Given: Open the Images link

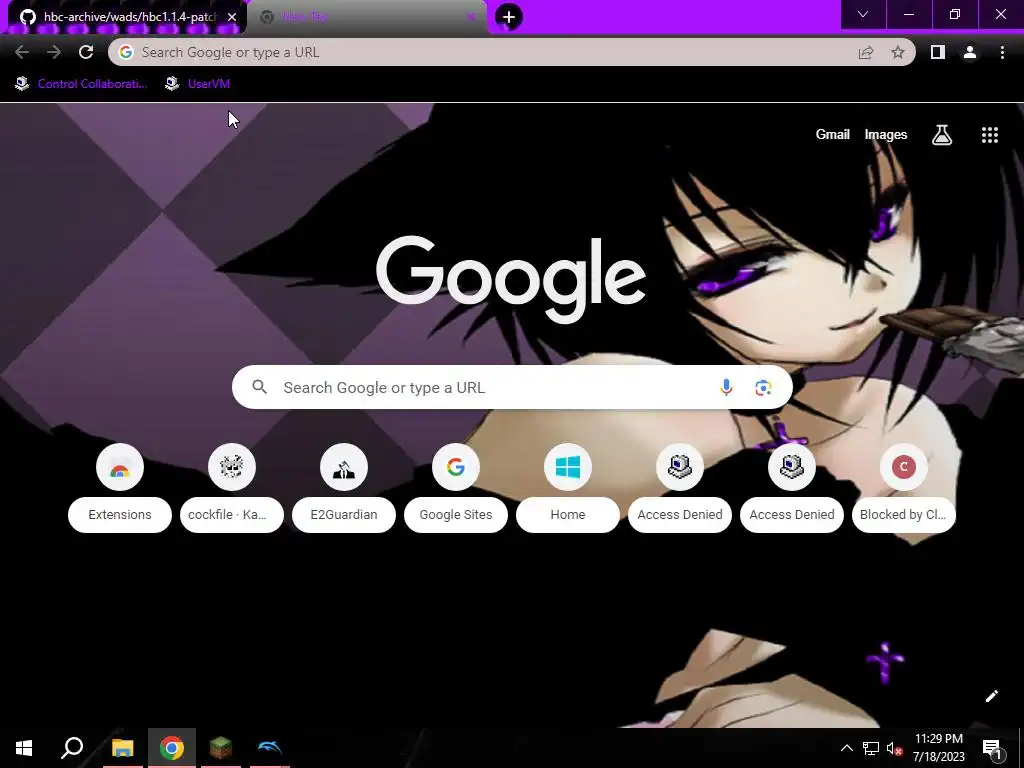Looking at the screenshot, I should click(886, 135).
